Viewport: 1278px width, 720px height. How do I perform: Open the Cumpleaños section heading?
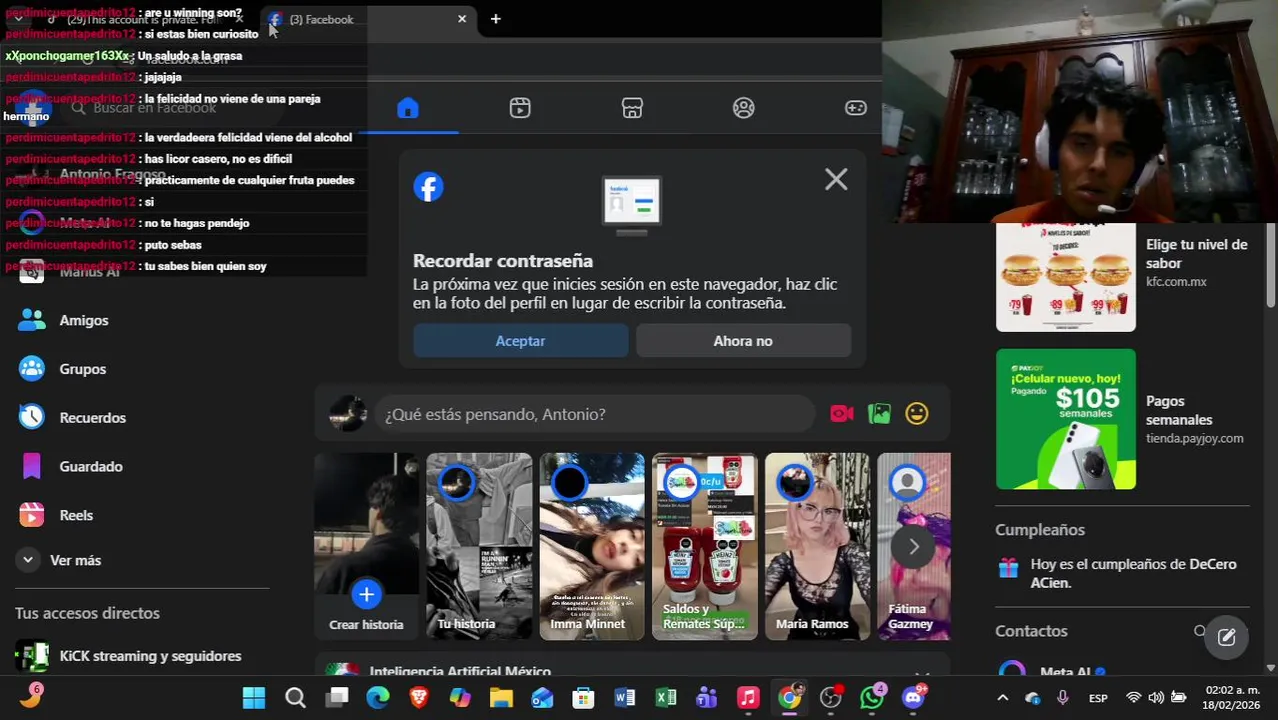1040,530
